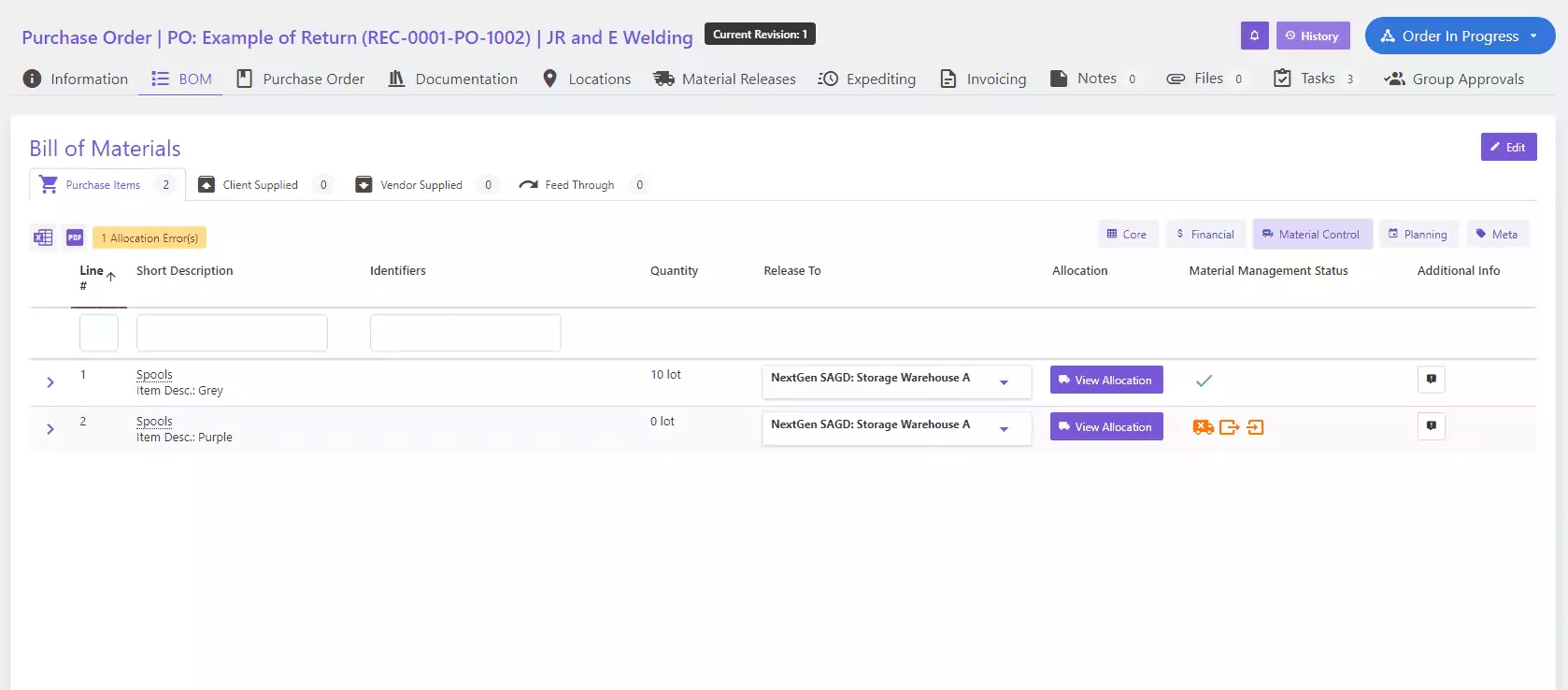The height and width of the screenshot is (690, 1568).
Task: Click the orange truck status icon on line 2
Action: [x=1204, y=427]
